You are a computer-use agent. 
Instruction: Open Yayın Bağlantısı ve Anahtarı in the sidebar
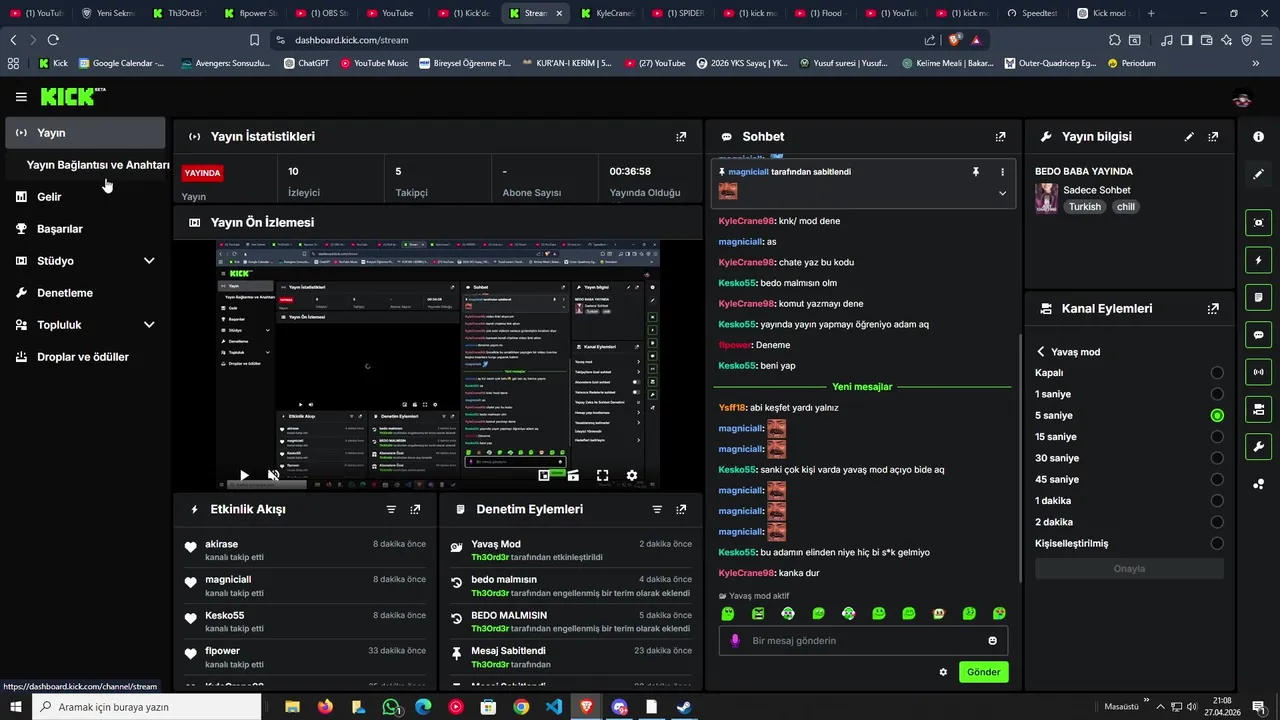pos(98,165)
